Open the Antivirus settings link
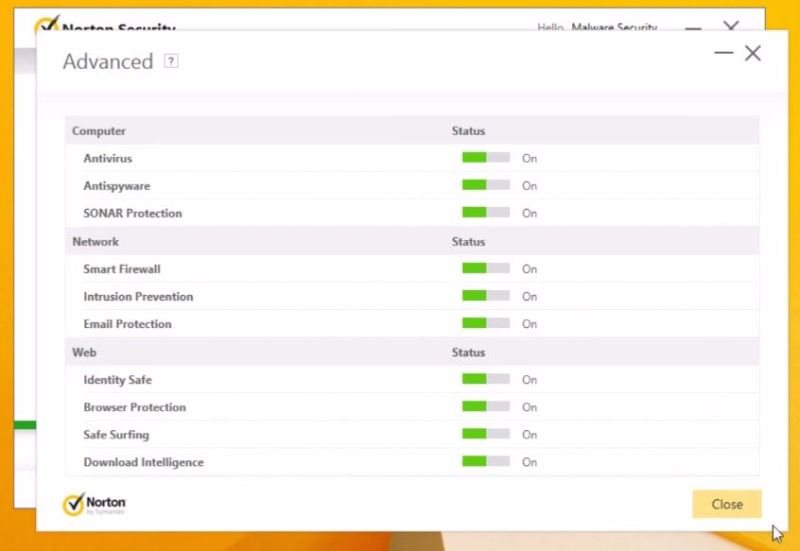The height and width of the screenshot is (551, 800). [108, 158]
